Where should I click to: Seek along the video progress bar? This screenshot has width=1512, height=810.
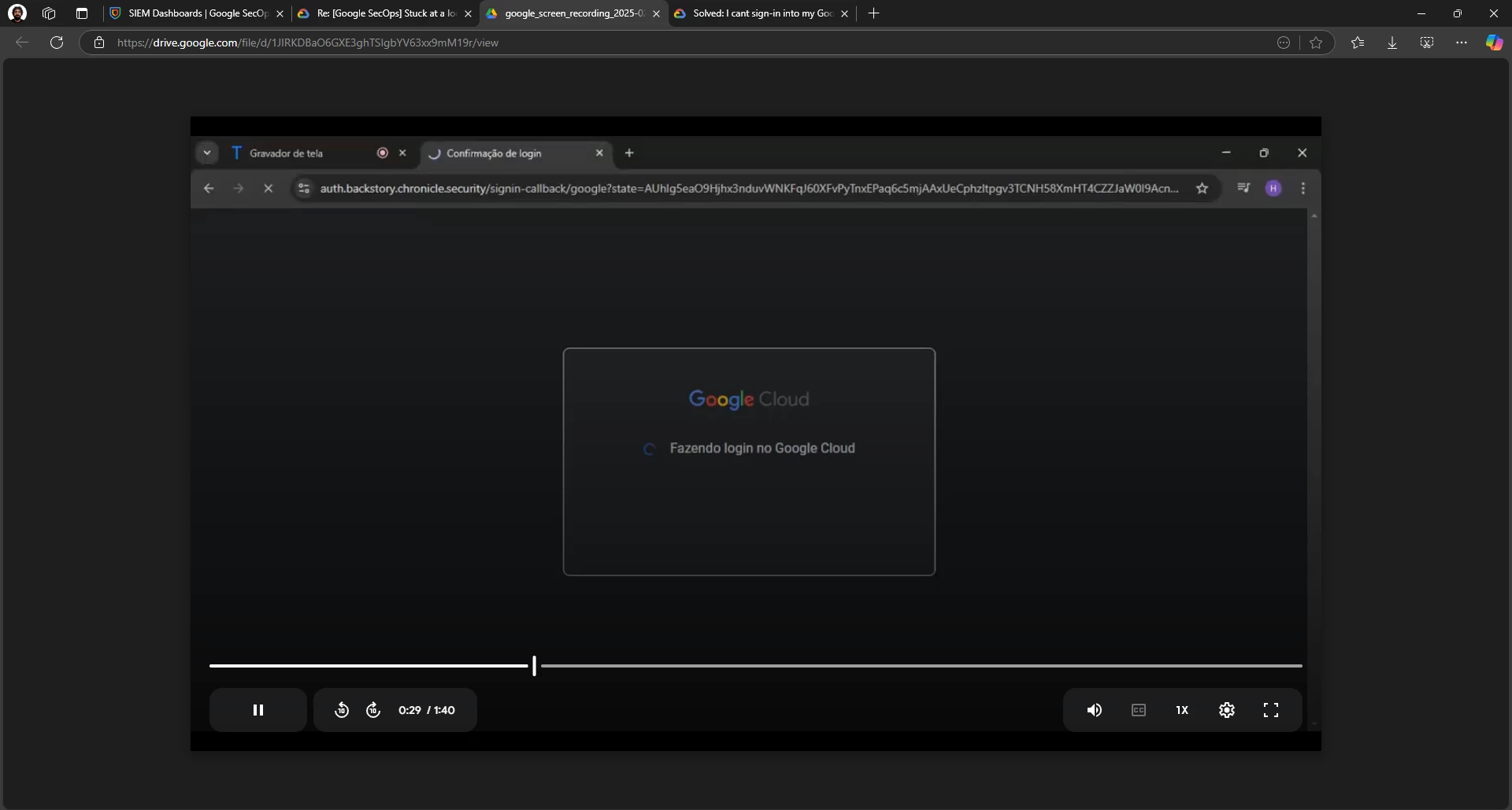pyautogui.click(x=756, y=666)
